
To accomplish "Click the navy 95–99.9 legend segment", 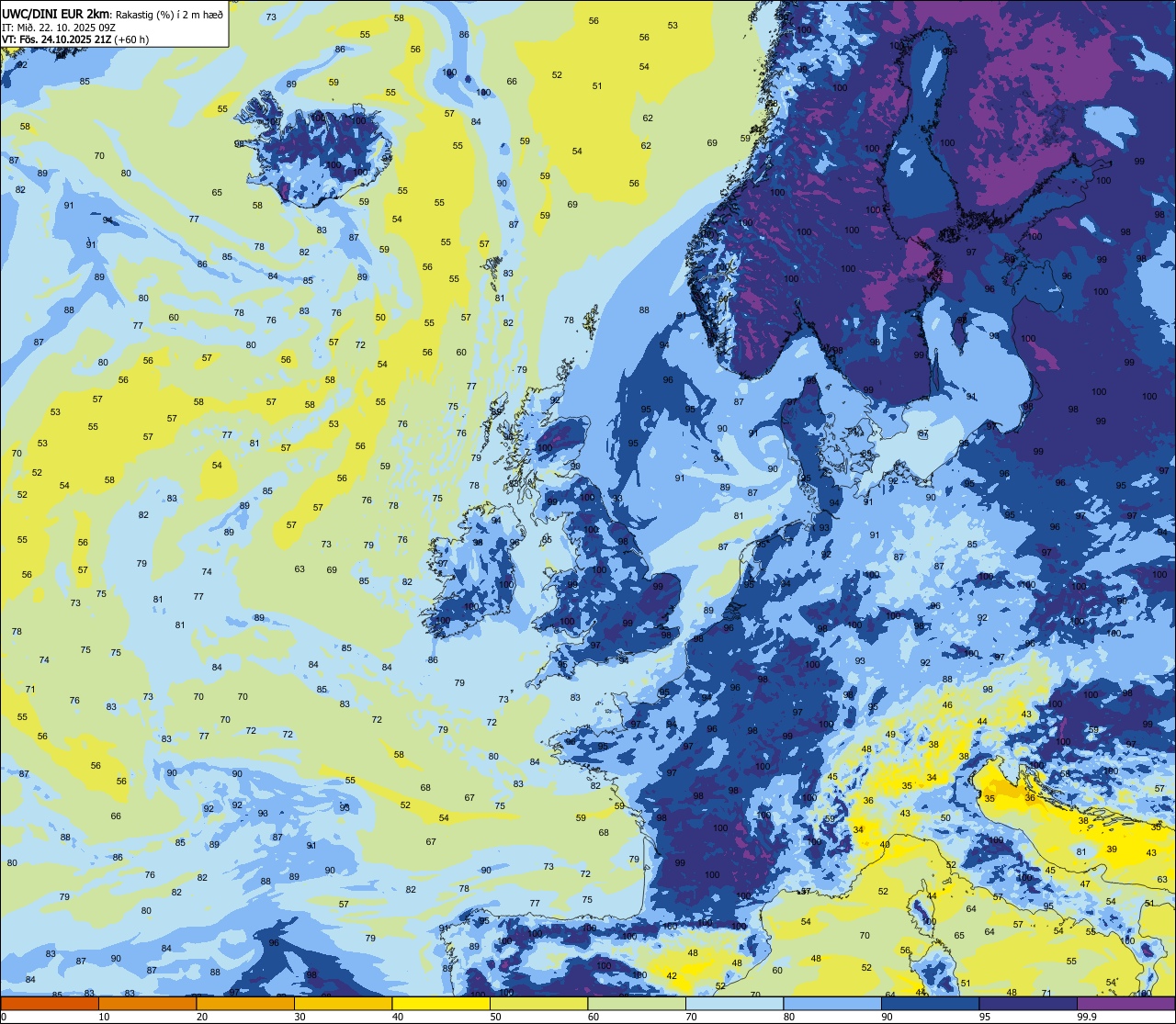I will pos(1028,1004).
